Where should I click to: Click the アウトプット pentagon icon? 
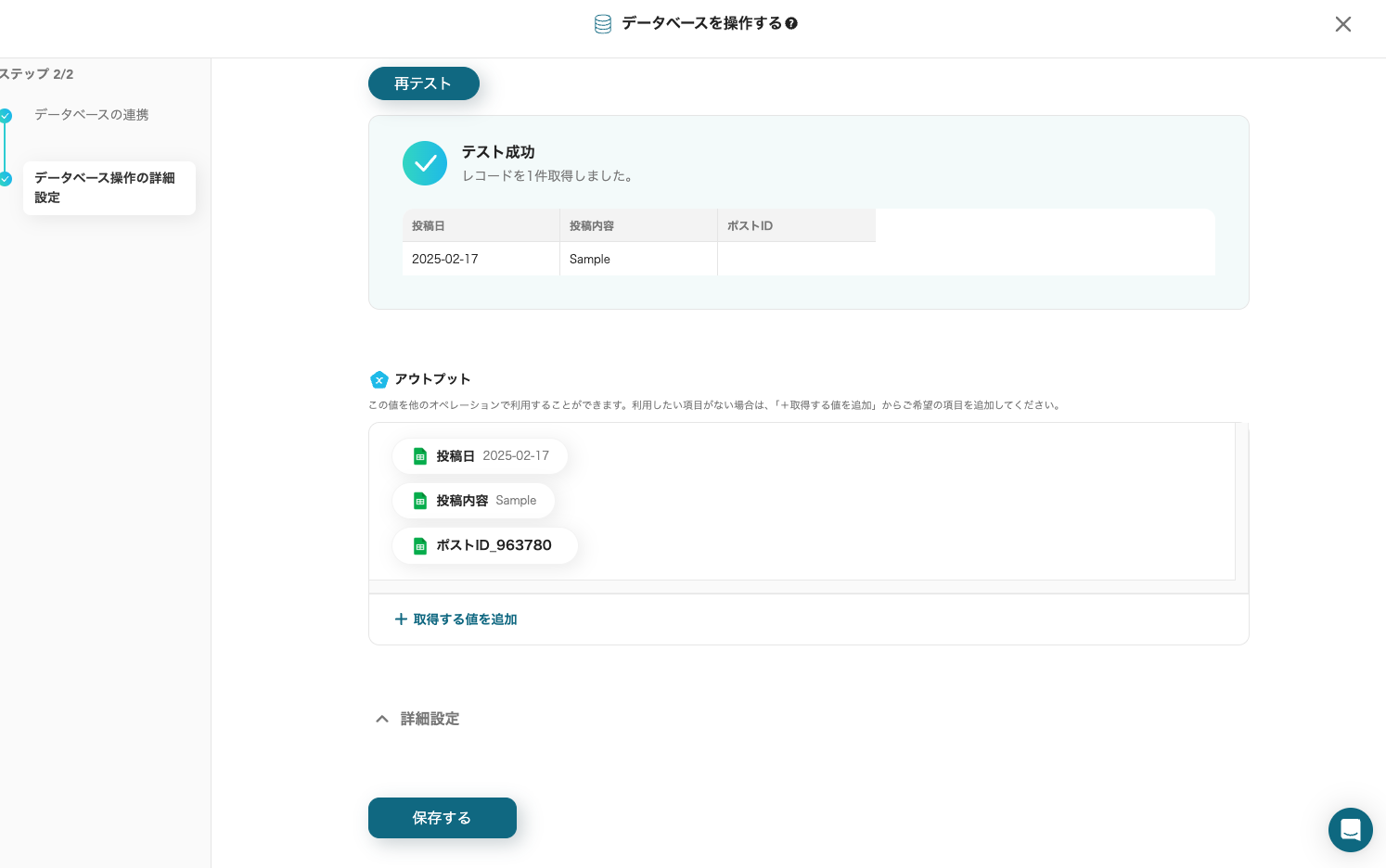[379, 379]
